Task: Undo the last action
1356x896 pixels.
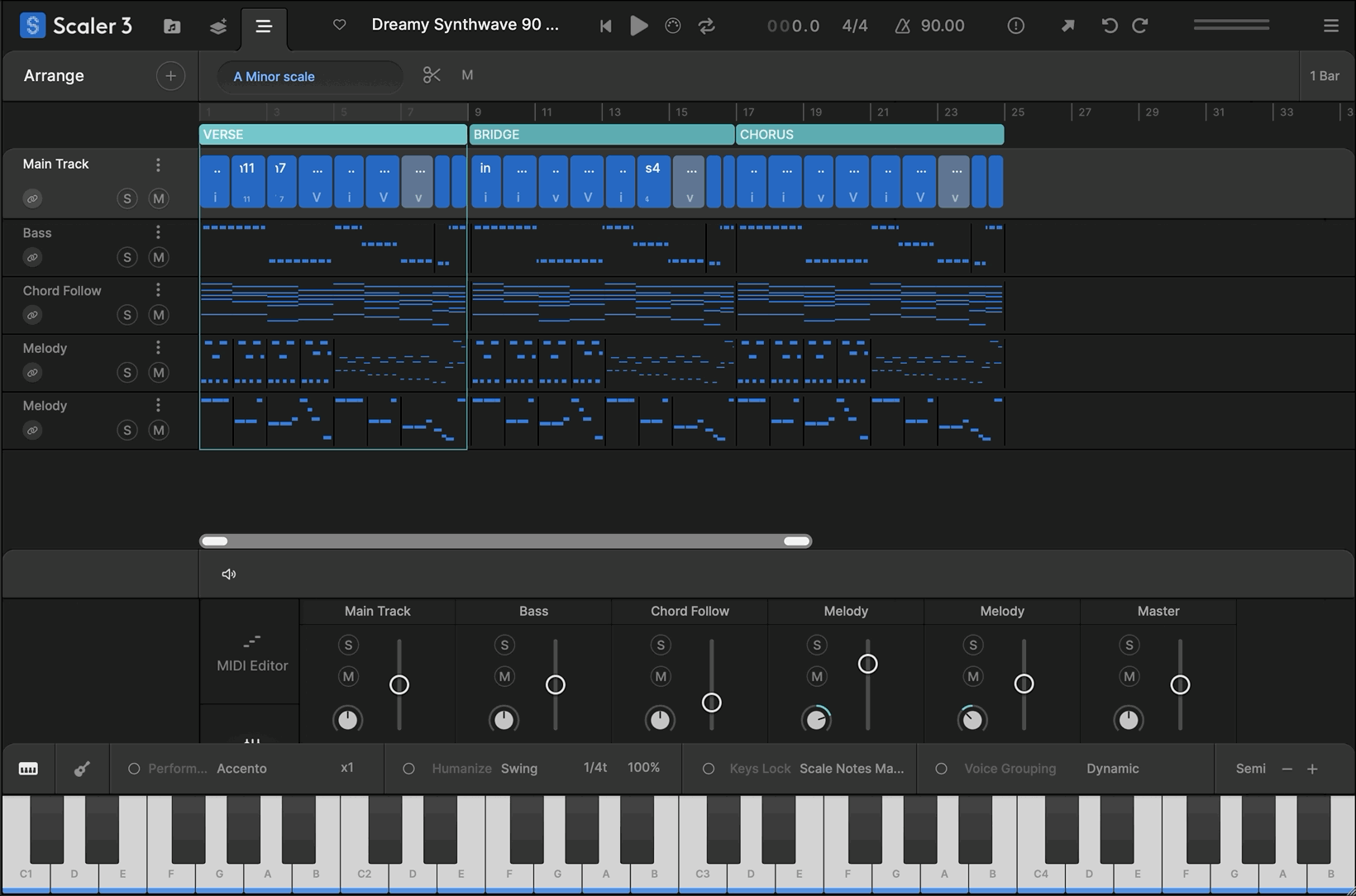Action: [x=1110, y=26]
